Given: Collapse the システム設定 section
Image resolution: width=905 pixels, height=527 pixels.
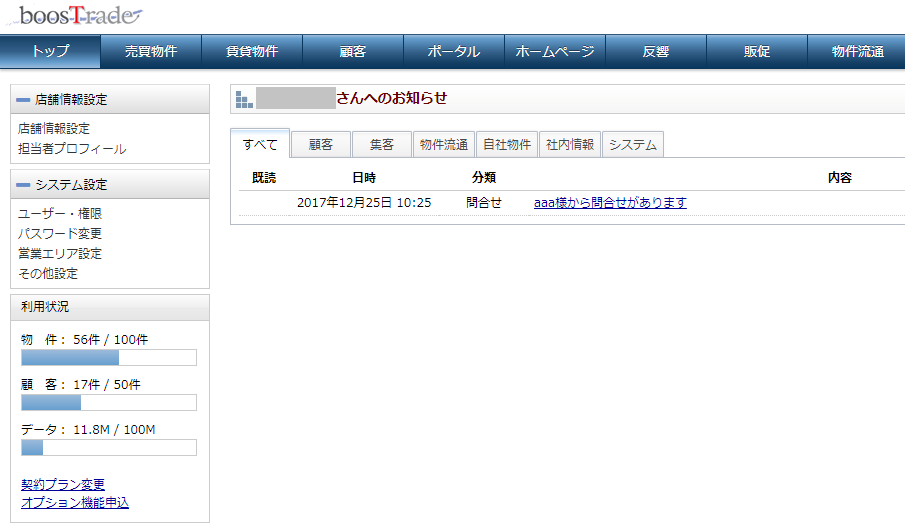Looking at the screenshot, I should pos(23,185).
